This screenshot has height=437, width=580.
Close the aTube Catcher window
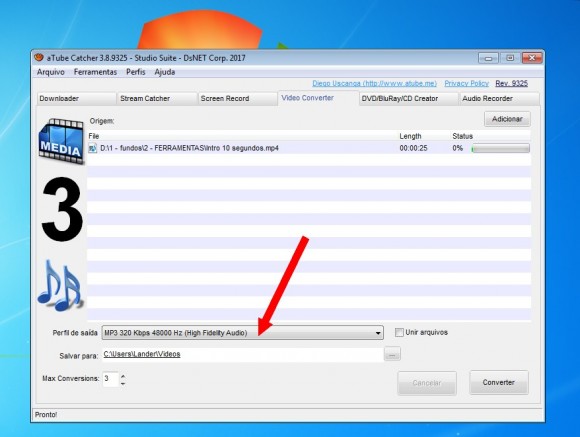pos(532,58)
